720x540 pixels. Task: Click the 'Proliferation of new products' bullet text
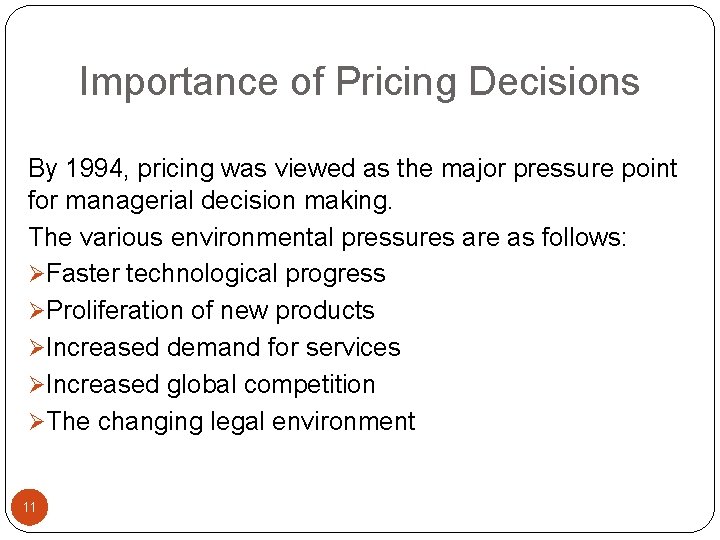click(x=211, y=311)
